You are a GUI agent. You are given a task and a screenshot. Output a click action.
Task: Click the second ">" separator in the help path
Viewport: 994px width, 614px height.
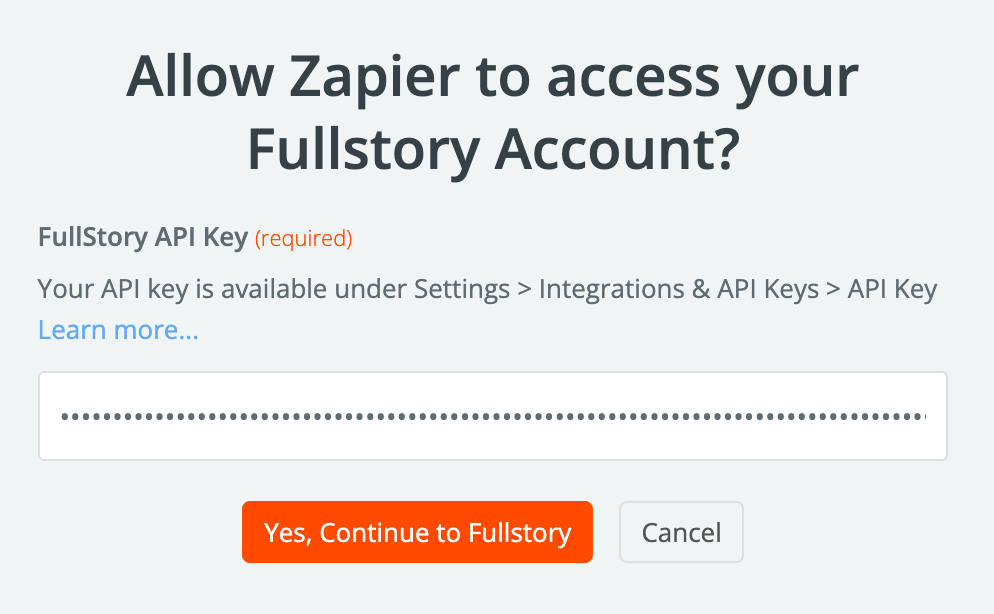point(832,290)
